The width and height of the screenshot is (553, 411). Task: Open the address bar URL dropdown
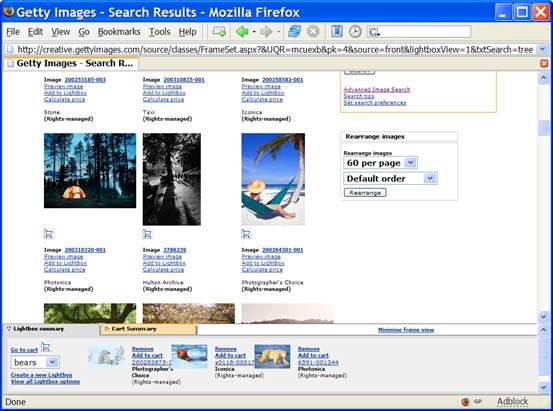(542, 49)
